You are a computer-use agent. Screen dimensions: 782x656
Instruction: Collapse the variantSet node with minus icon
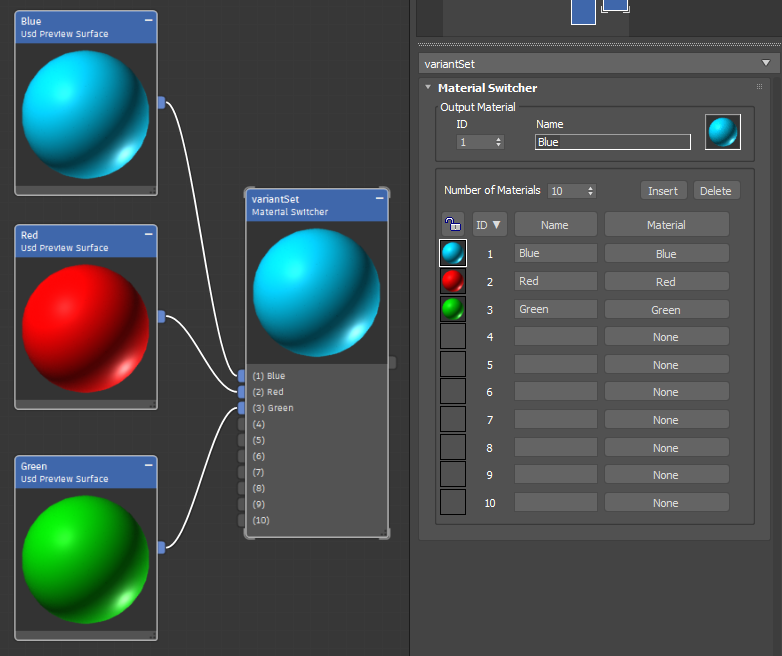(x=380, y=198)
